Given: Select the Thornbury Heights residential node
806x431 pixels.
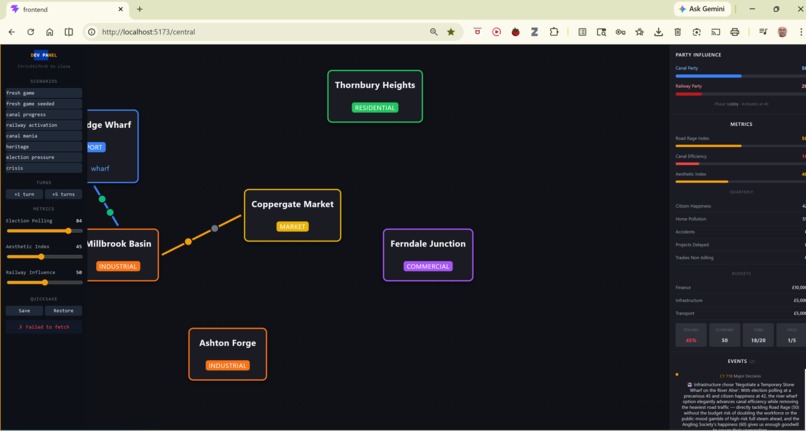Looking at the screenshot, I should point(375,96).
